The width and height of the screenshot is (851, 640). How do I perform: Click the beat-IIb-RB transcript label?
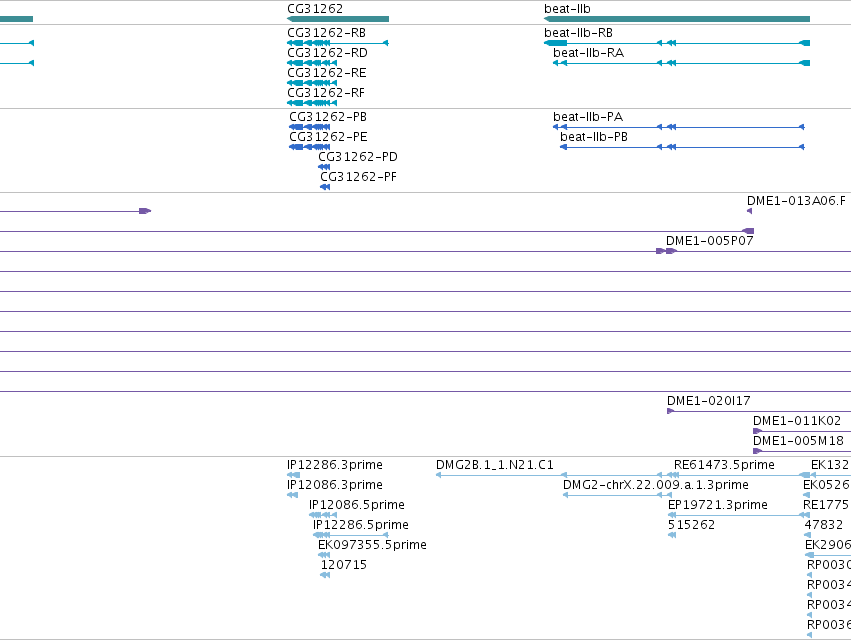(x=579, y=33)
